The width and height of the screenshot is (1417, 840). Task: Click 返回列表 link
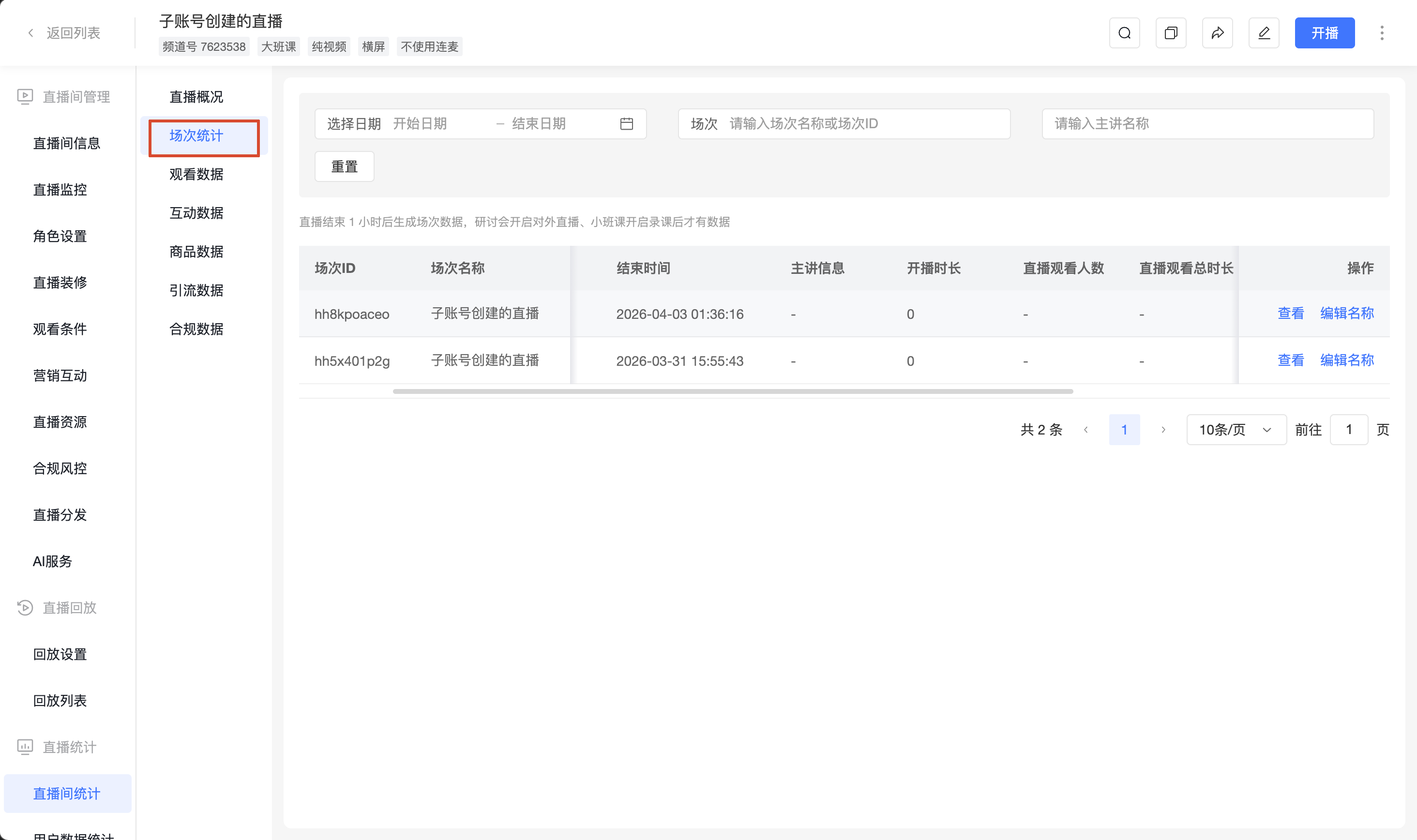pyautogui.click(x=73, y=33)
